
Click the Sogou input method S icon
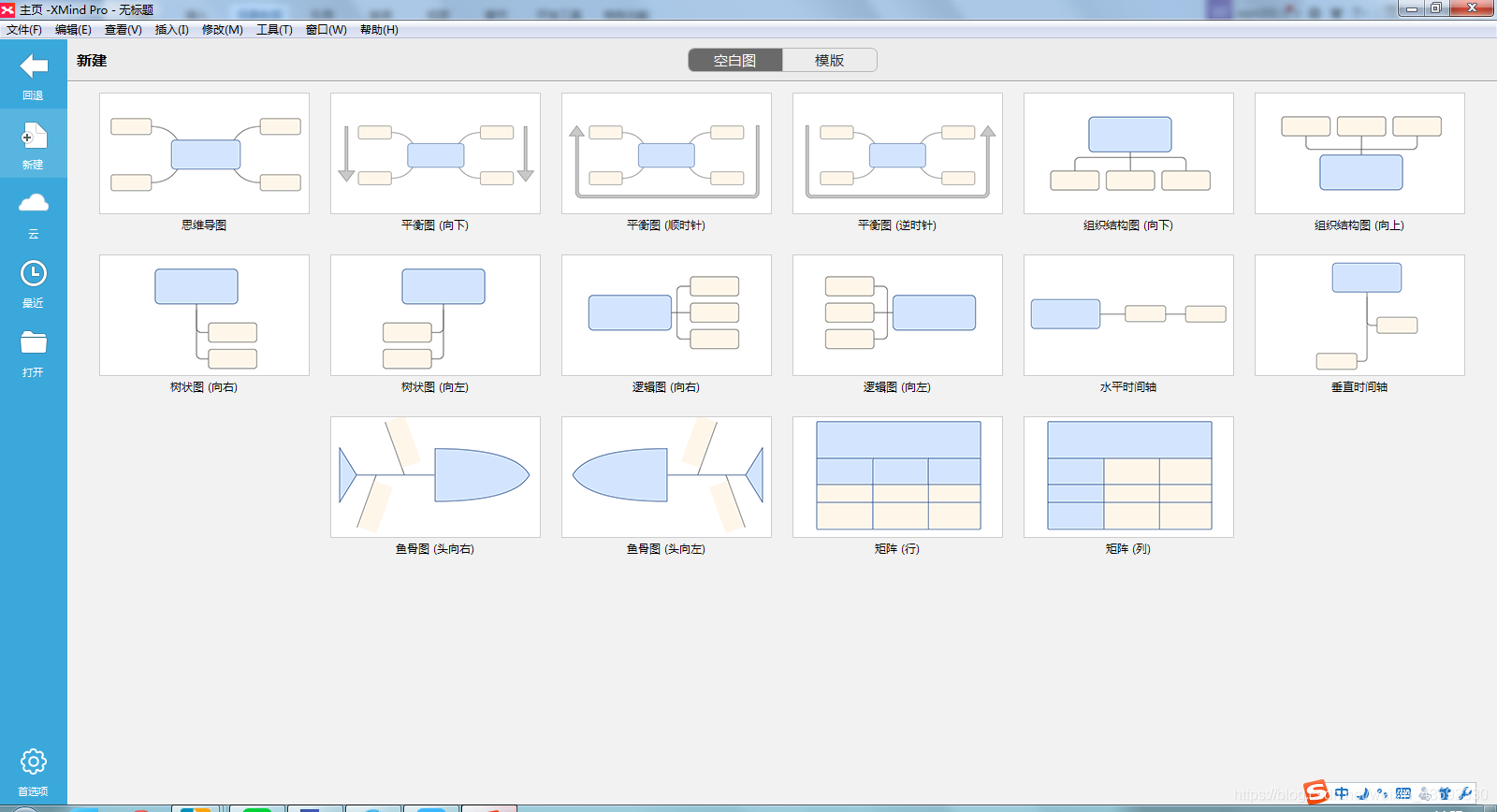[x=1316, y=792]
